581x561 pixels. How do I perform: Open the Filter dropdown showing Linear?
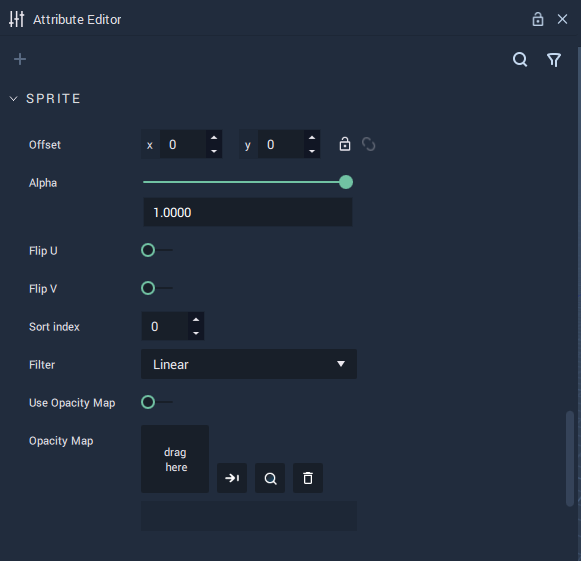pos(249,364)
